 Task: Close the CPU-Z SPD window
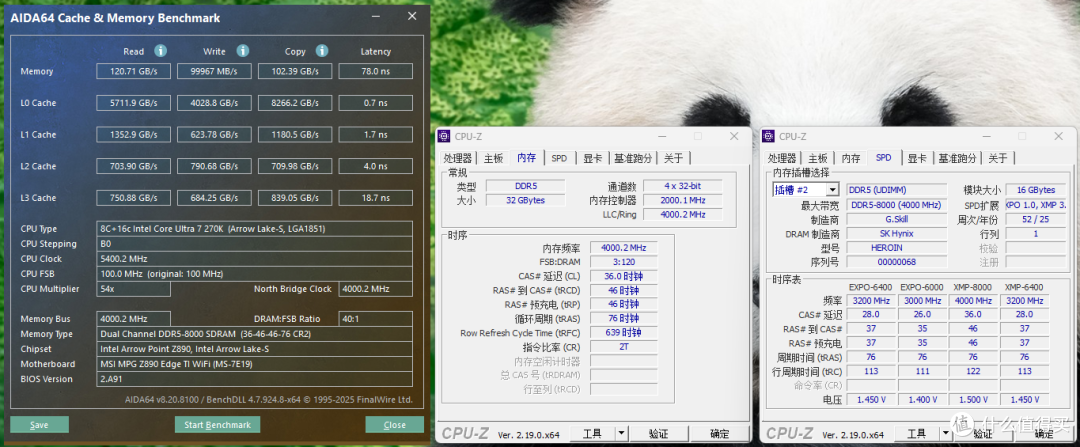tap(1059, 136)
